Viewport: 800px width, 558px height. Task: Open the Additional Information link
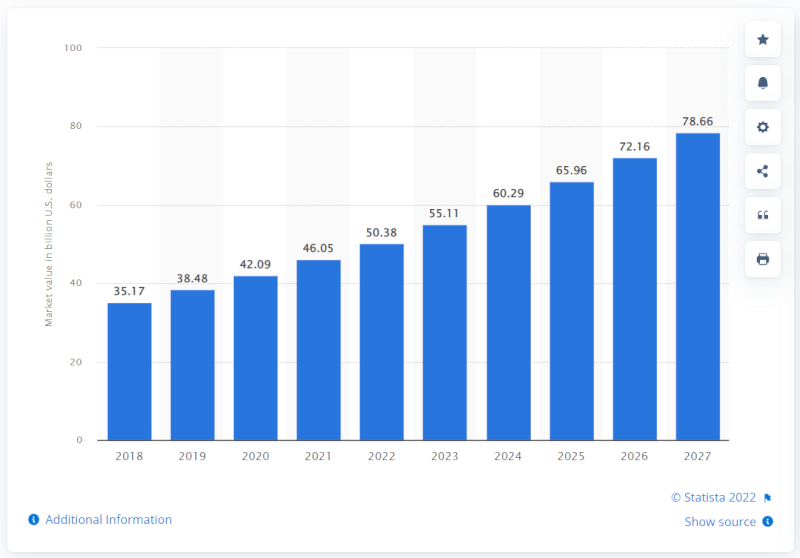pos(108,519)
